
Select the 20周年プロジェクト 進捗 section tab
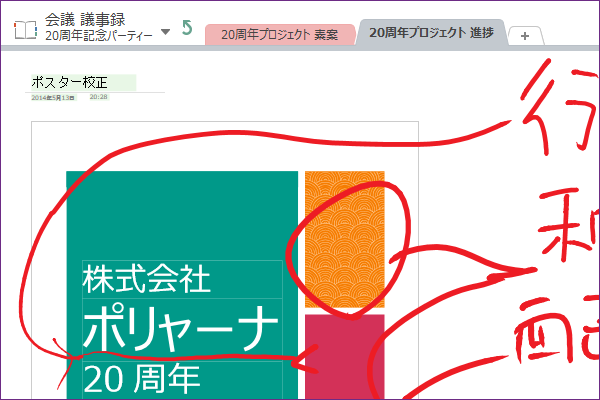(x=432, y=33)
